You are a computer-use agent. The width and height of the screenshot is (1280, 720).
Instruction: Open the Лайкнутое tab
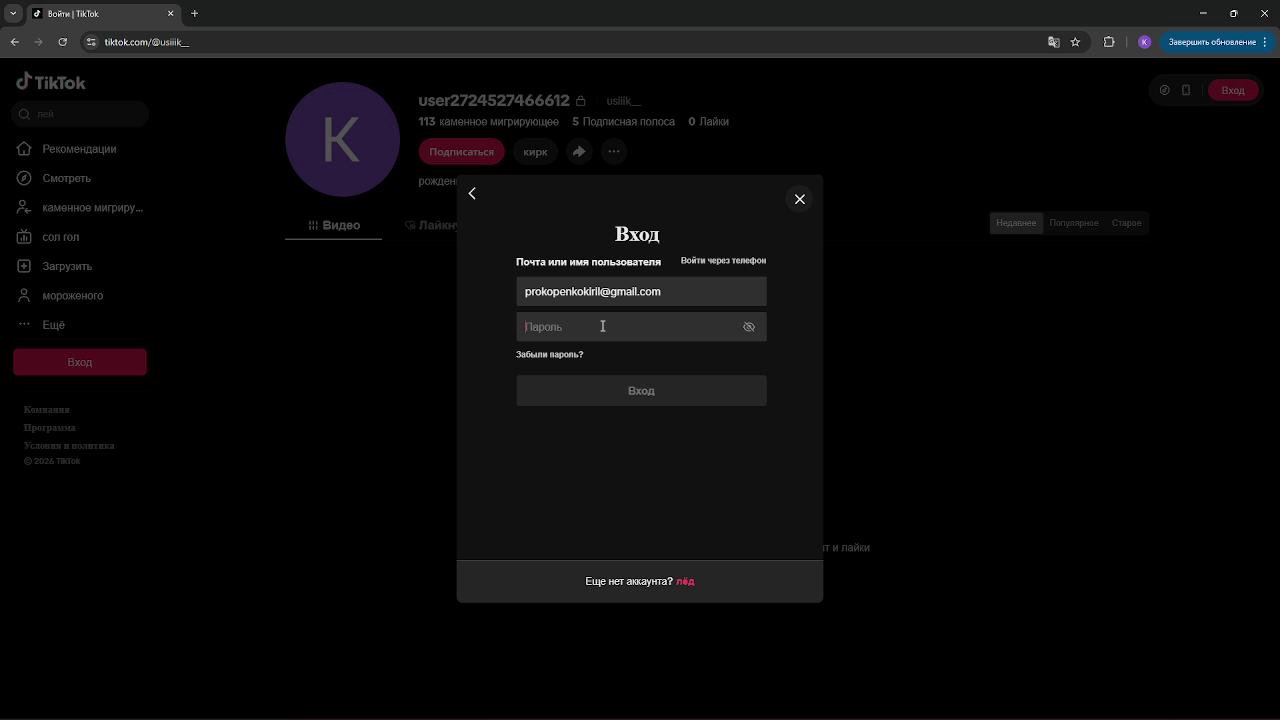pyautogui.click(x=432, y=225)
